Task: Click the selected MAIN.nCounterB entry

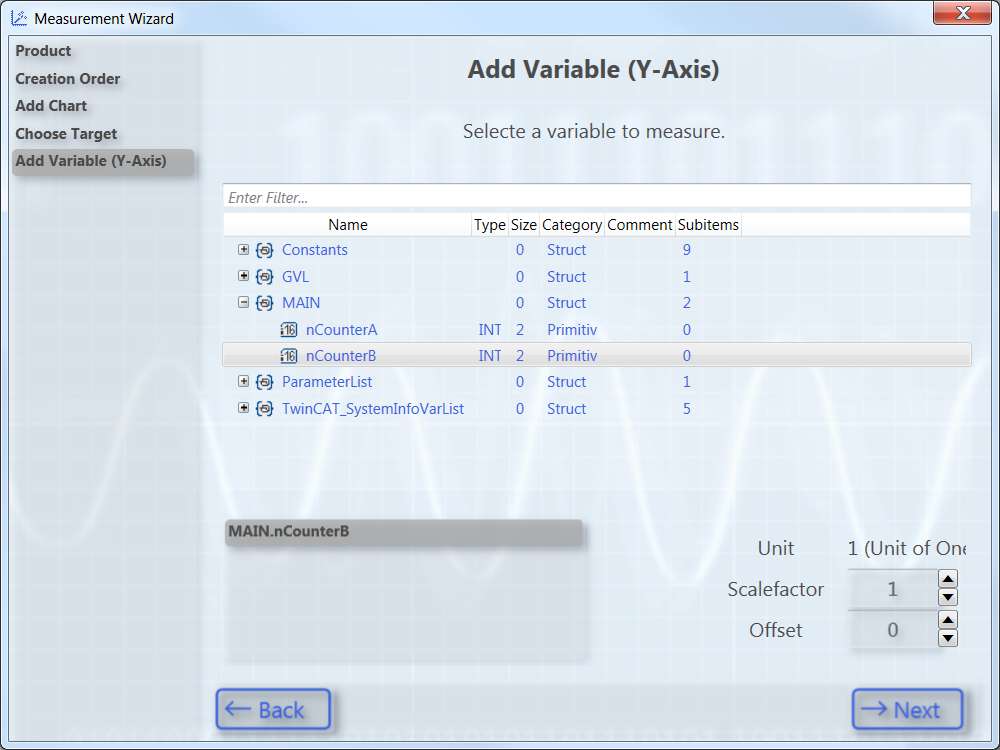Action: click(404, 532)
